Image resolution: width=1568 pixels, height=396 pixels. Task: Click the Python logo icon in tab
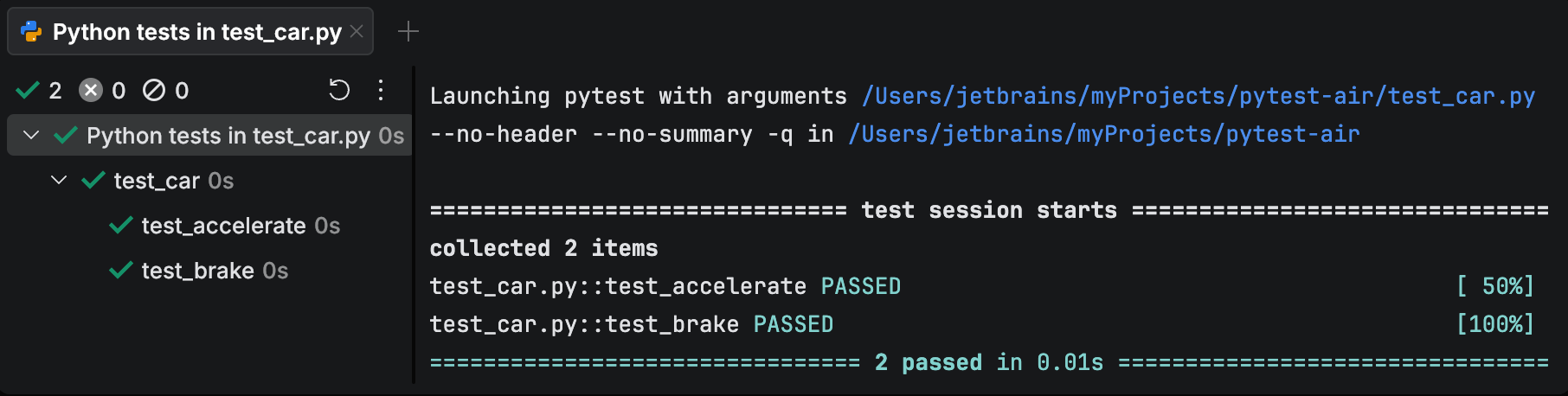pyautogui.click(x=31, y=32)
